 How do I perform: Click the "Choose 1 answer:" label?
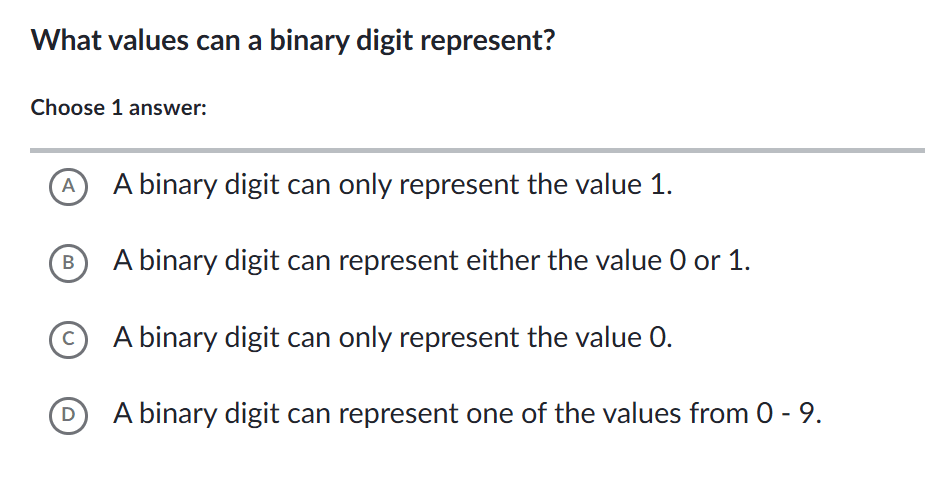pyautogui.click(x=119, y=108)
